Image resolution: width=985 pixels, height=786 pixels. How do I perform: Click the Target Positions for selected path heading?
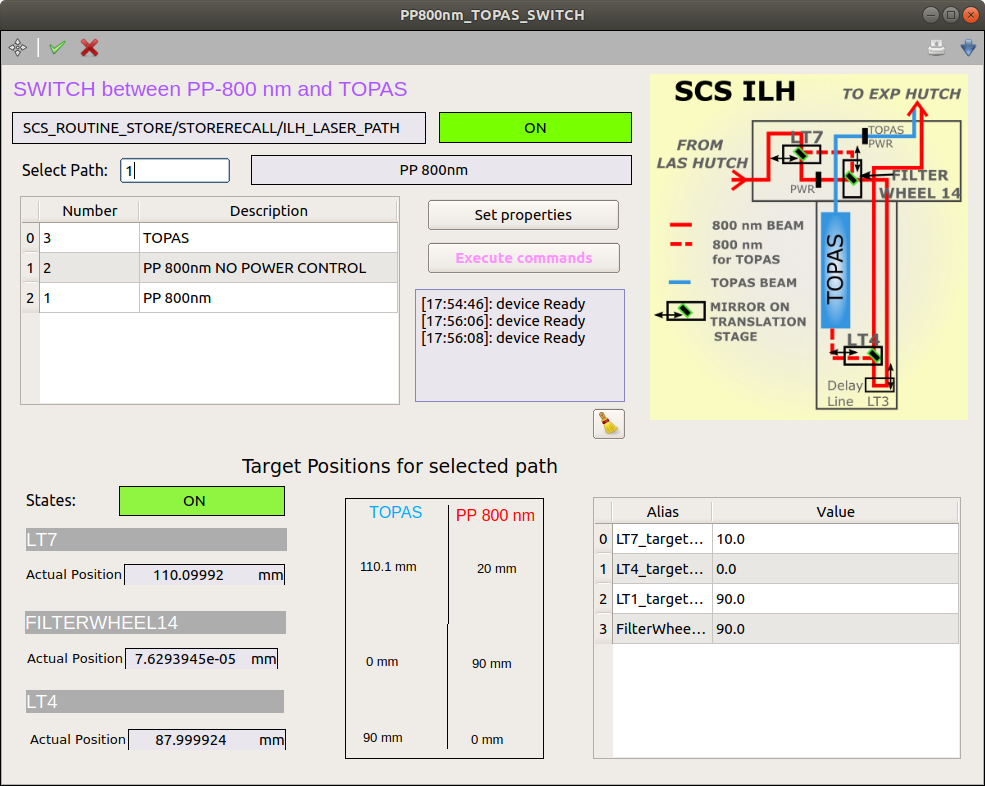[x=400, y=466]
